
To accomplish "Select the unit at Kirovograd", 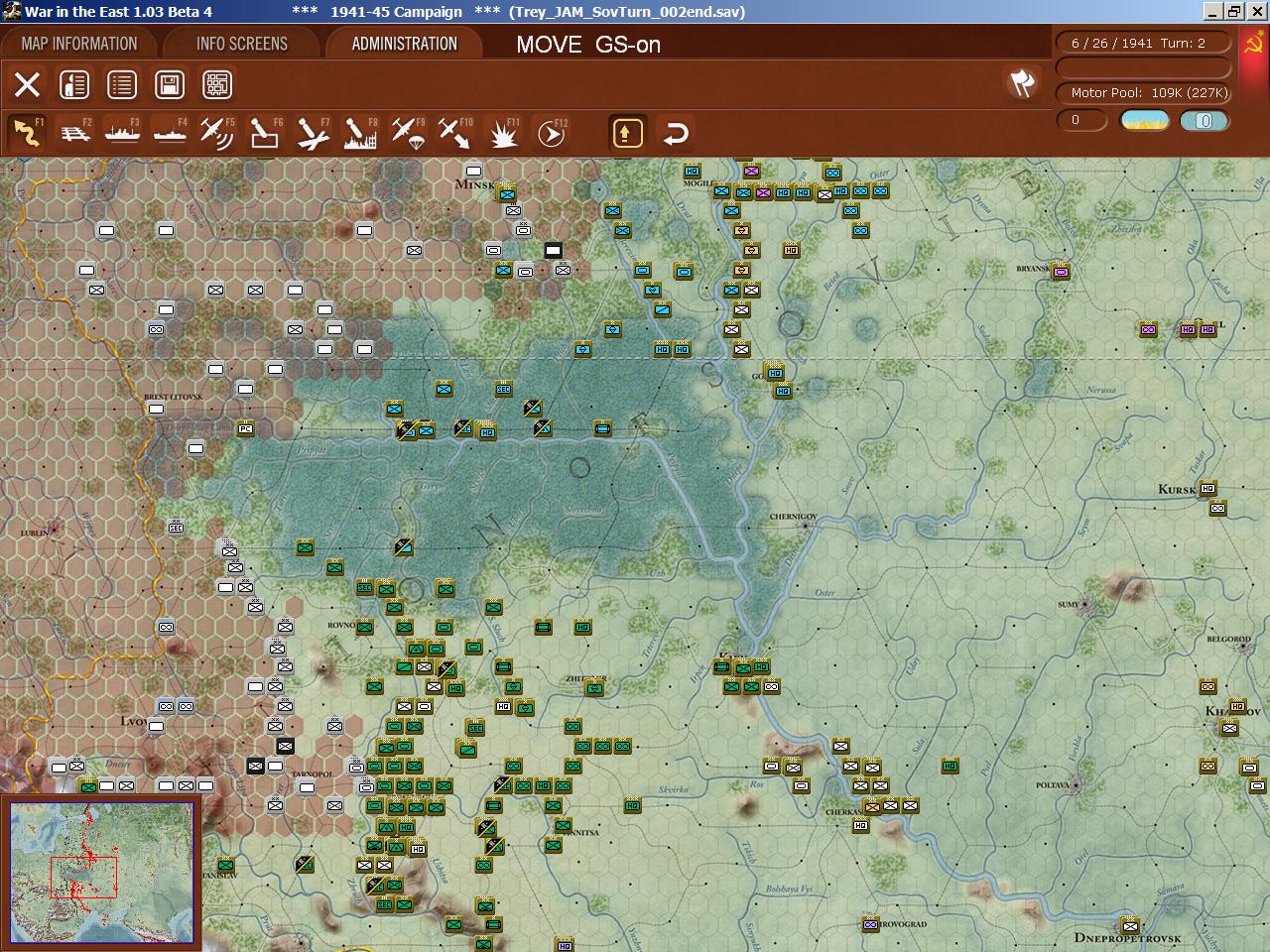I will 870,924.
